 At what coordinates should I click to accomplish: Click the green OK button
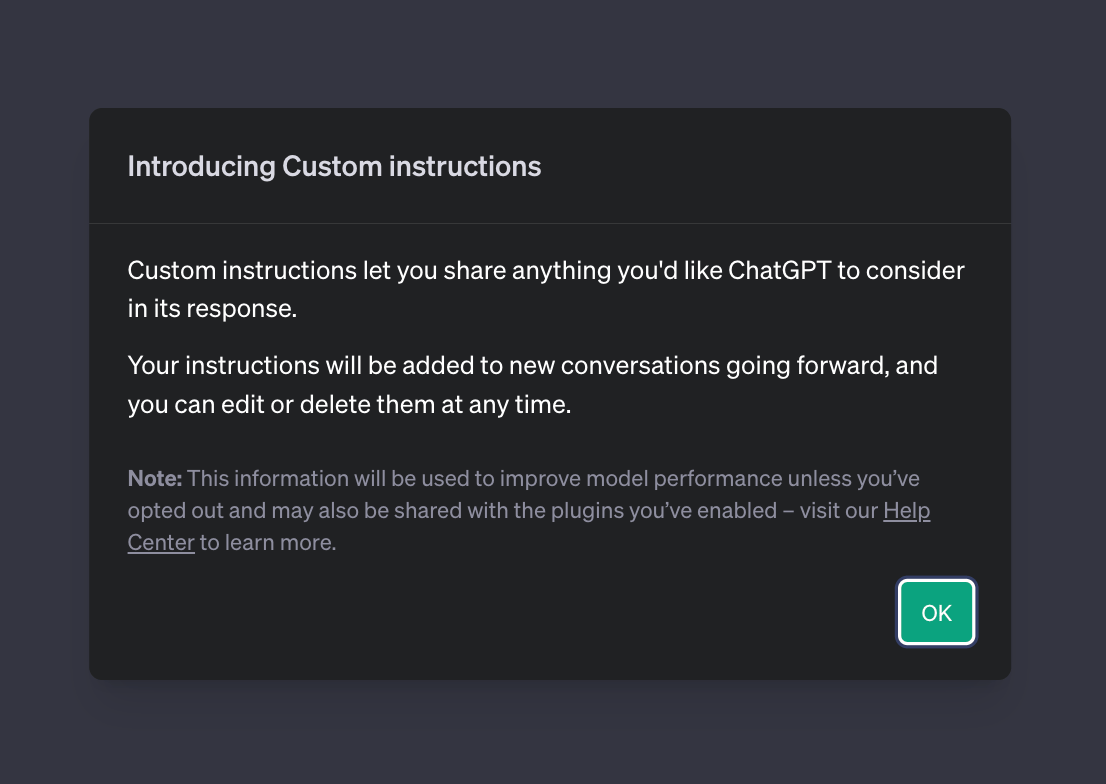coord(936,613)
